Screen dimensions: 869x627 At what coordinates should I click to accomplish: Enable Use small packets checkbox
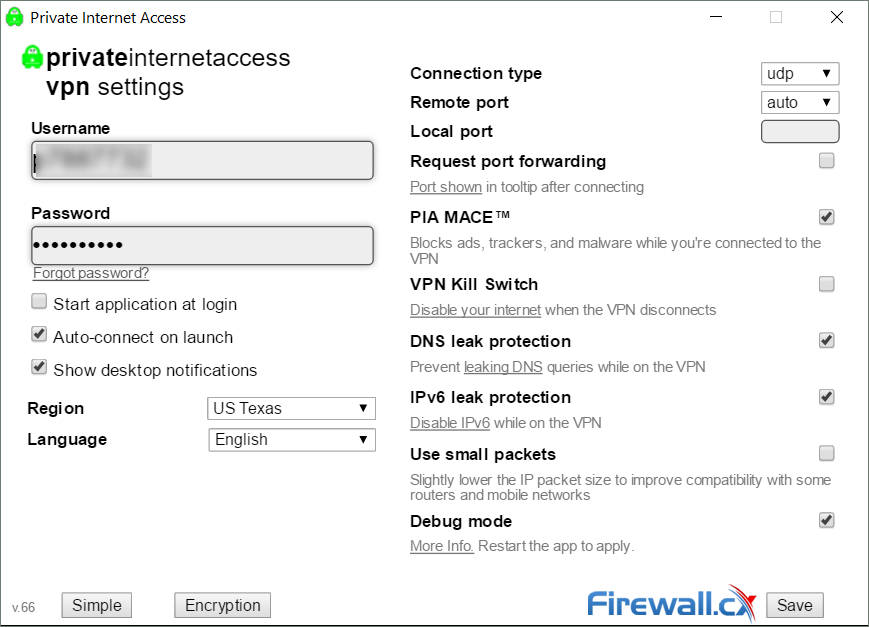click(x=826, y=453)
